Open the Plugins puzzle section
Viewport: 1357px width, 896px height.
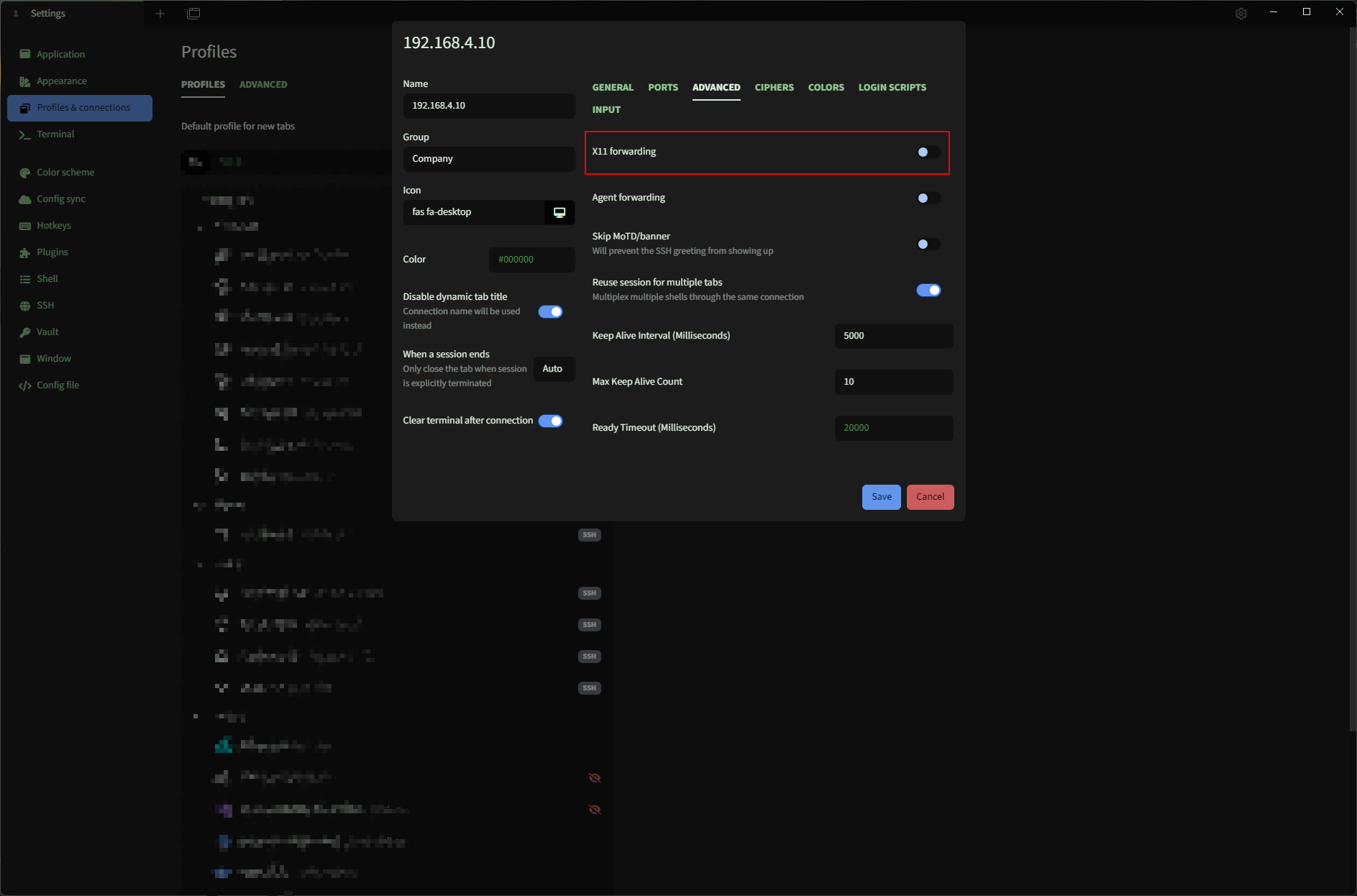point(25,252)
